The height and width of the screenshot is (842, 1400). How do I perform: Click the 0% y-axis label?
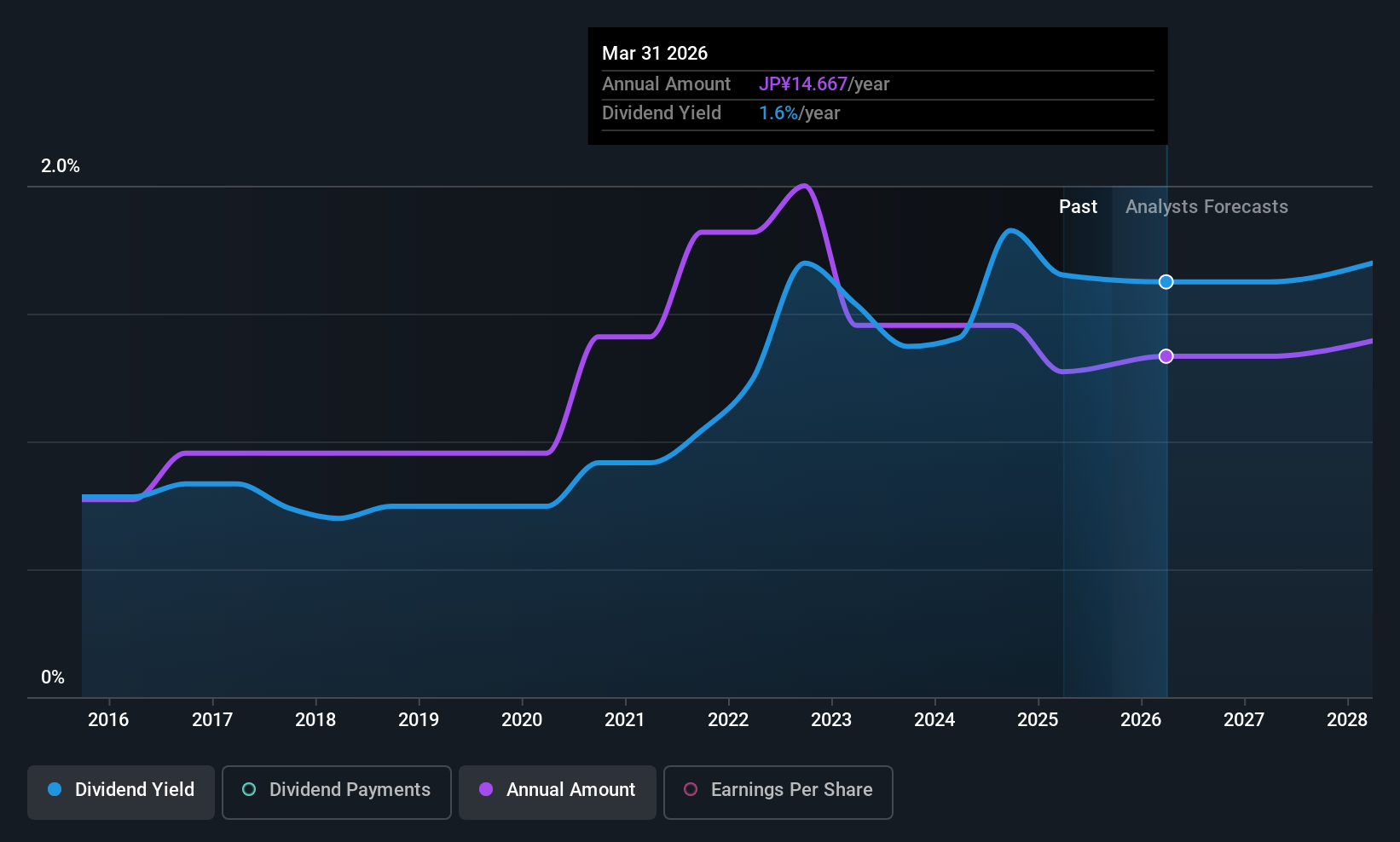[x=53, y=678]
